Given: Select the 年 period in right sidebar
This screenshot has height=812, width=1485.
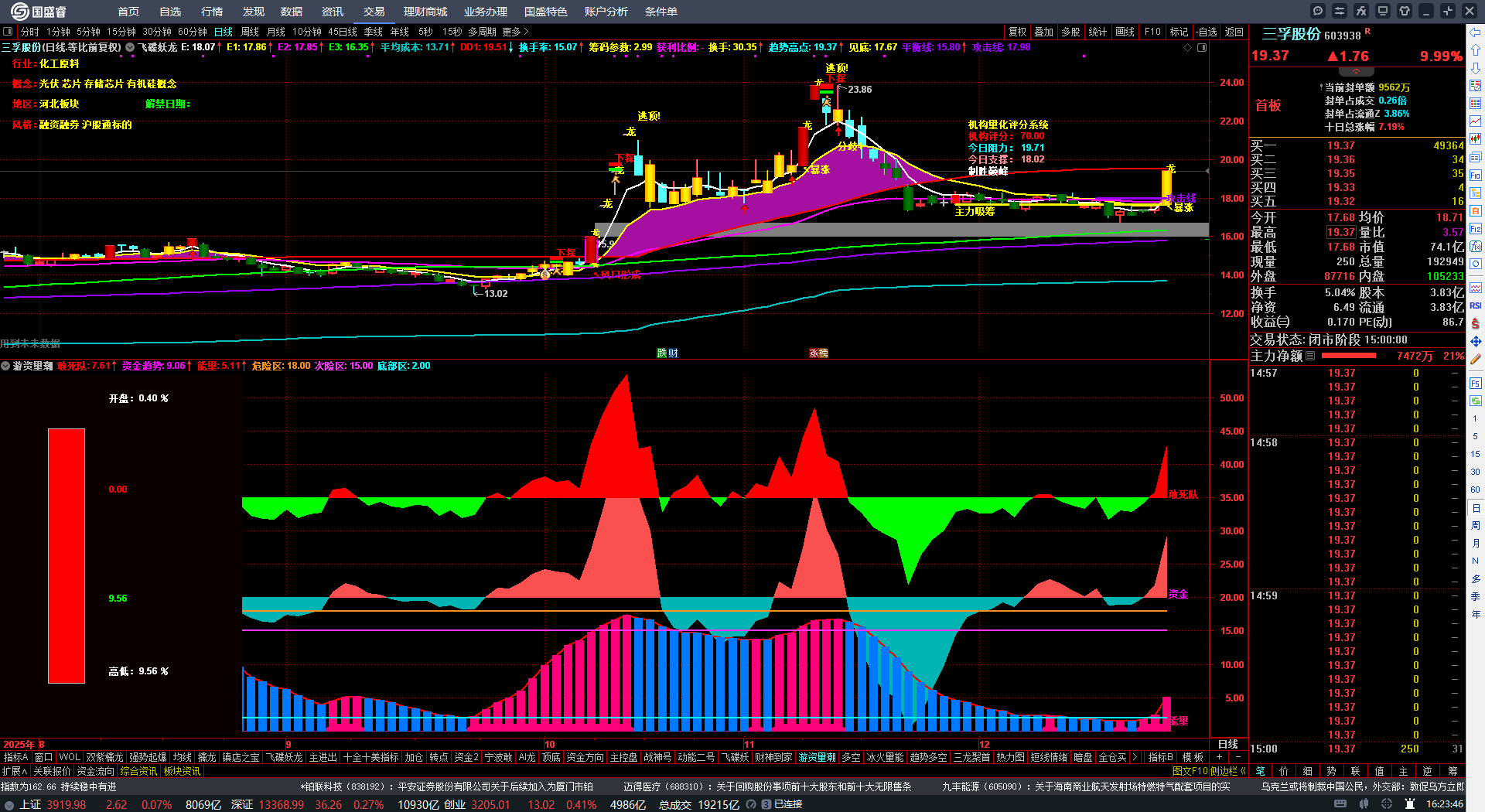Looking at the screenshot, I should [x=1476, y=614].
